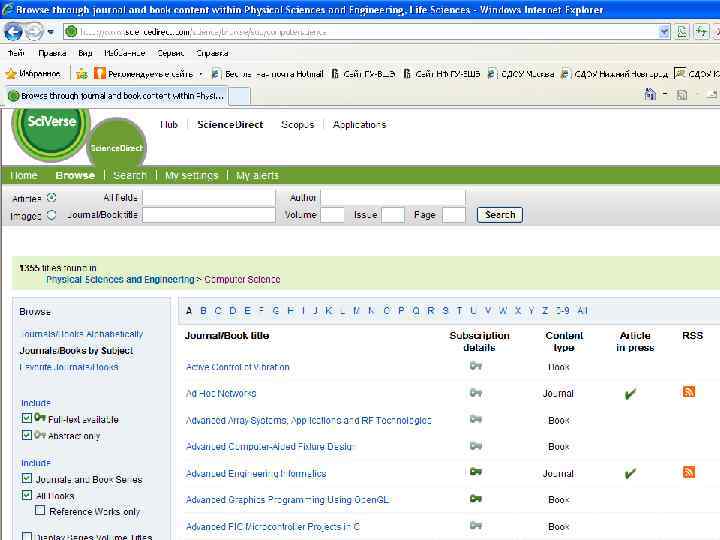Toggle the Full-text available checkbox
This screenshot has height=540, width=720.
point(27,418)
